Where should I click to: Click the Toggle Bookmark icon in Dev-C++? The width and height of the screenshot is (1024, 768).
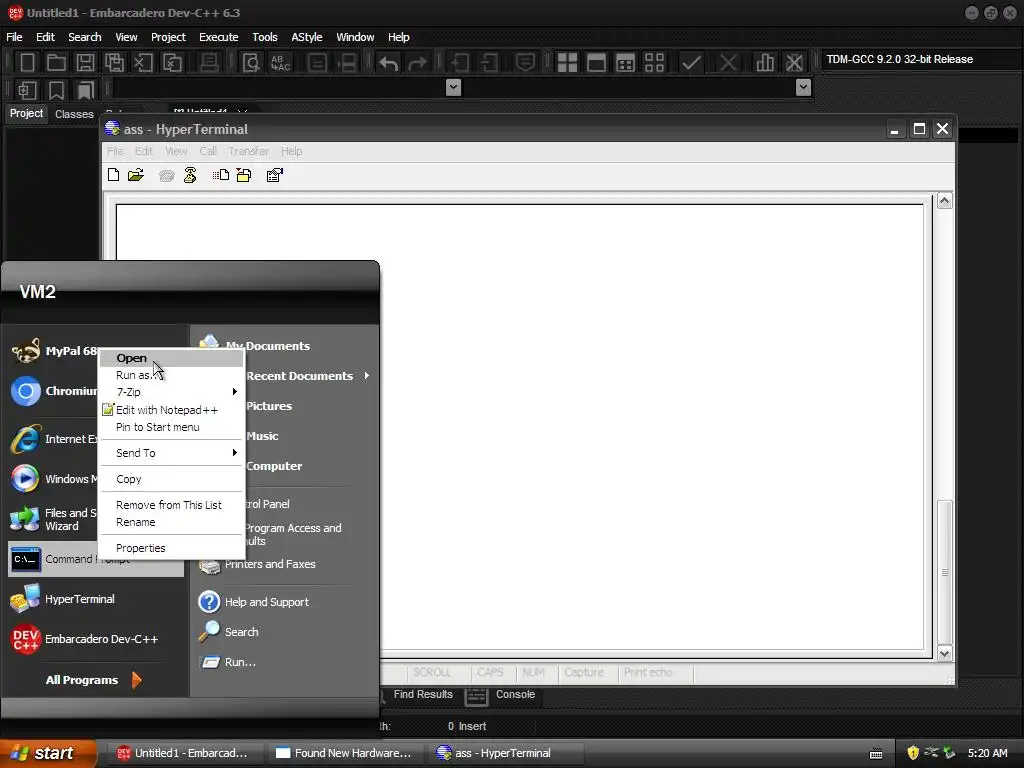point(57,90)
